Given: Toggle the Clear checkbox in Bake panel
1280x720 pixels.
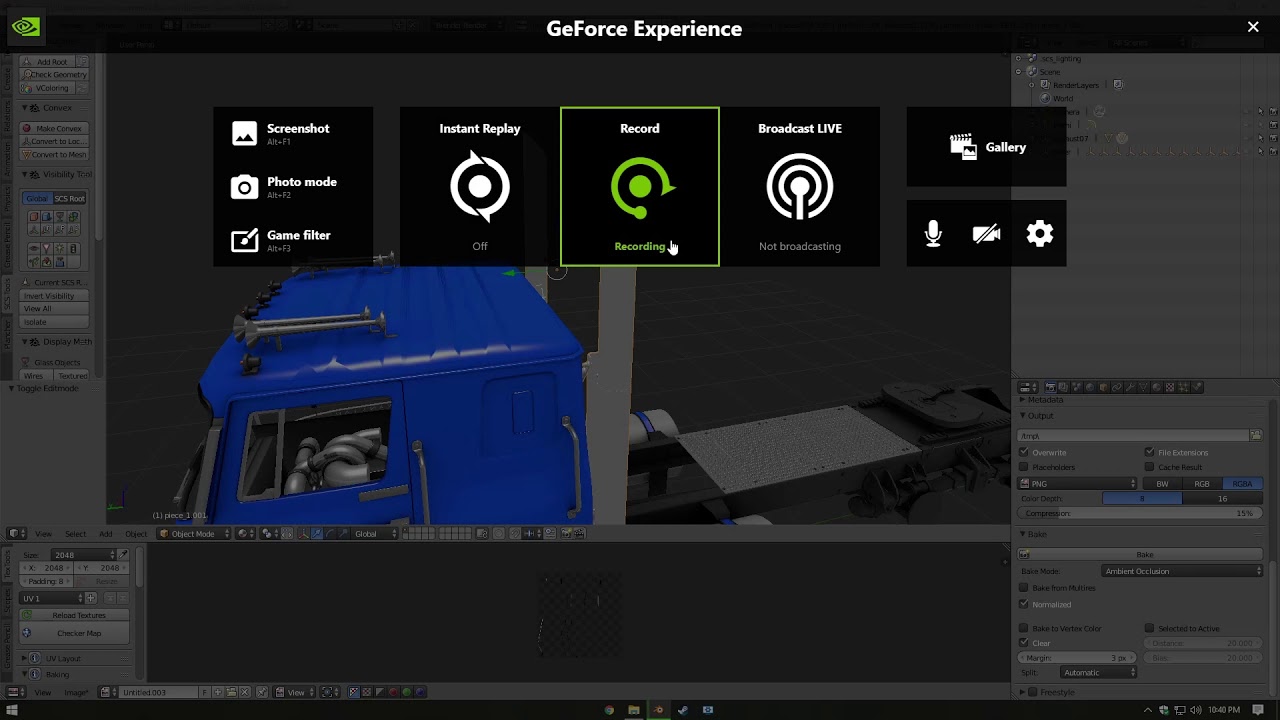Looking at the screenshot, I should pos(1024,643).
